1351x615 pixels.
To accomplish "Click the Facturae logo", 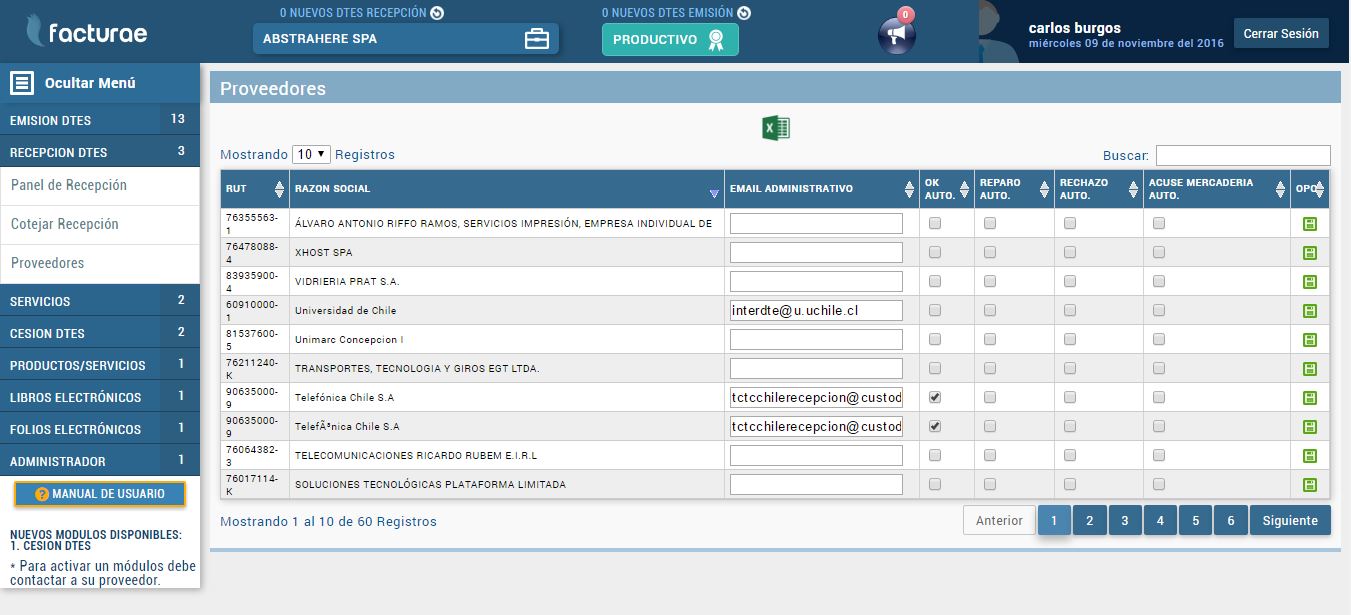I will point(86,31).
